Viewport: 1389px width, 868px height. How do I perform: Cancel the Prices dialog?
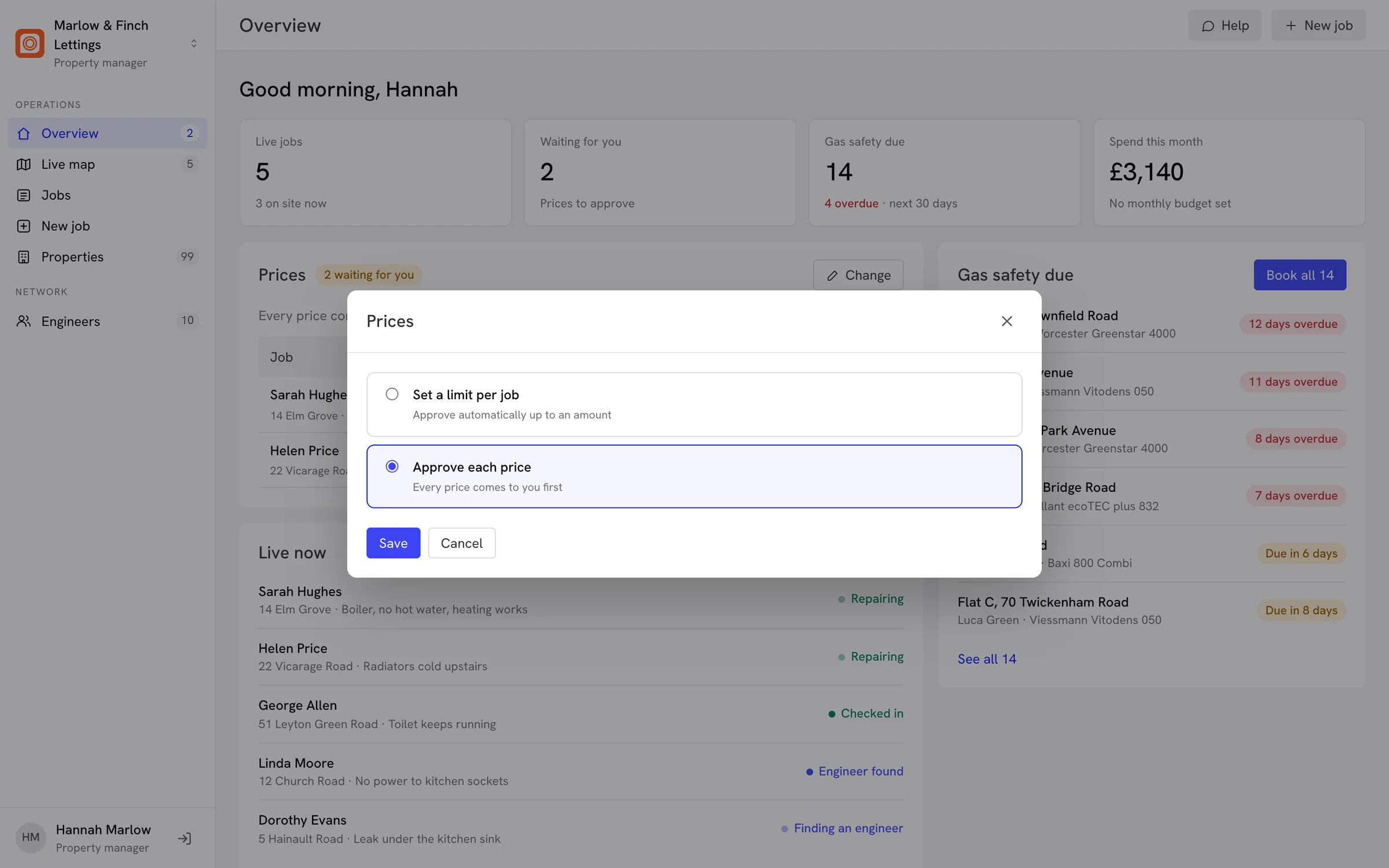tap(462, 543)
